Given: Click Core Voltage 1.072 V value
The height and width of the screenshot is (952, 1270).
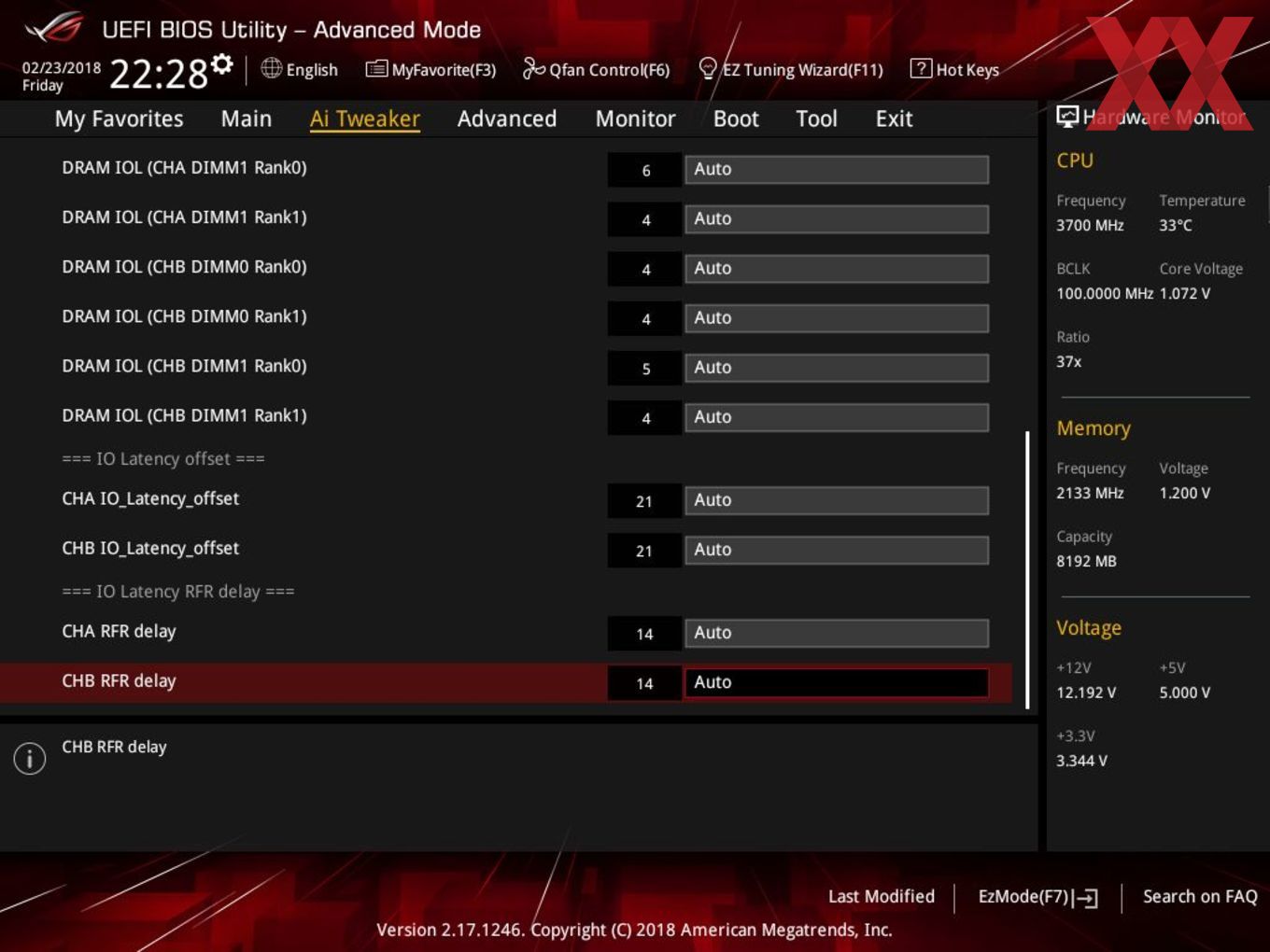Looking at the screenshot, I should point(1185,293).
